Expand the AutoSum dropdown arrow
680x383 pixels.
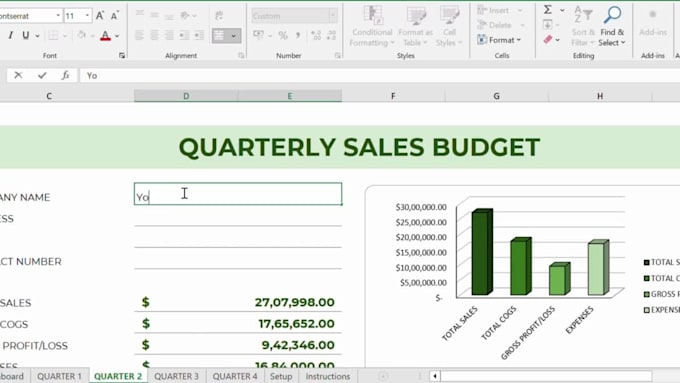[x=562, y=10]
